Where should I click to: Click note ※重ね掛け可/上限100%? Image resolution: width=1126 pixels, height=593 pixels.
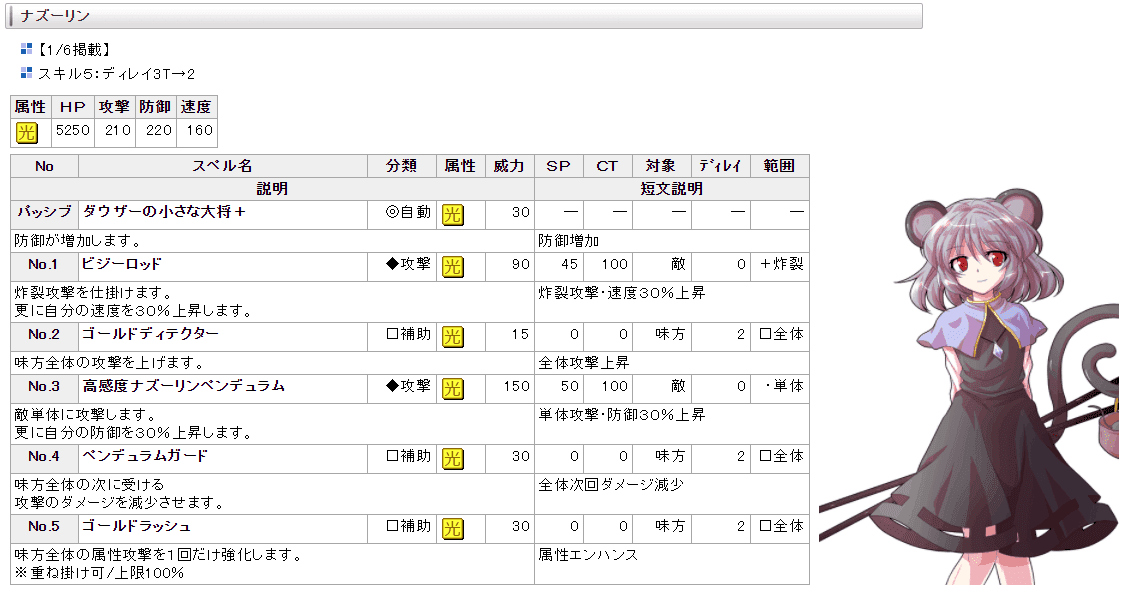(x=99, y=573)
